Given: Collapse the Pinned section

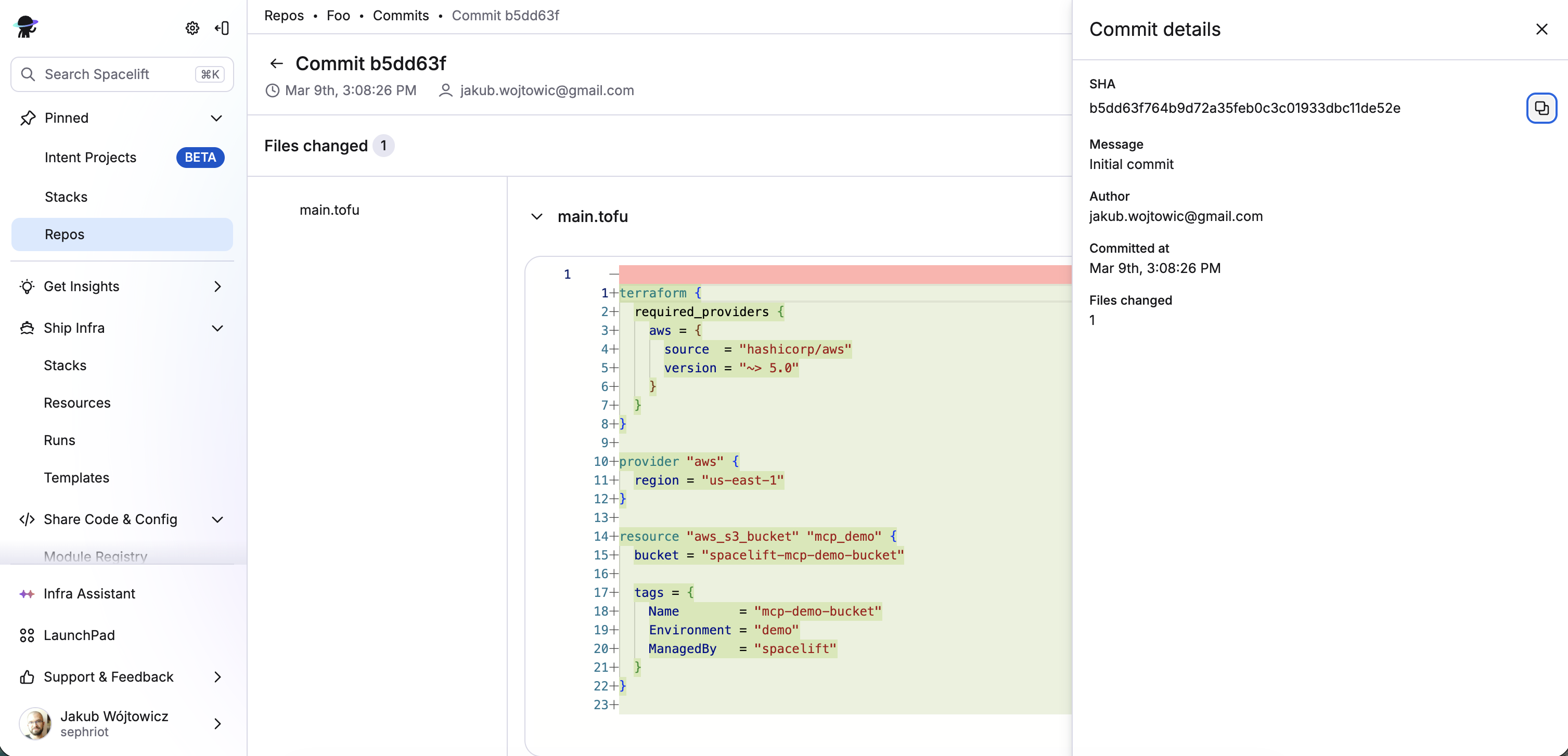Looking at the screenshot, I should (217, 118).
